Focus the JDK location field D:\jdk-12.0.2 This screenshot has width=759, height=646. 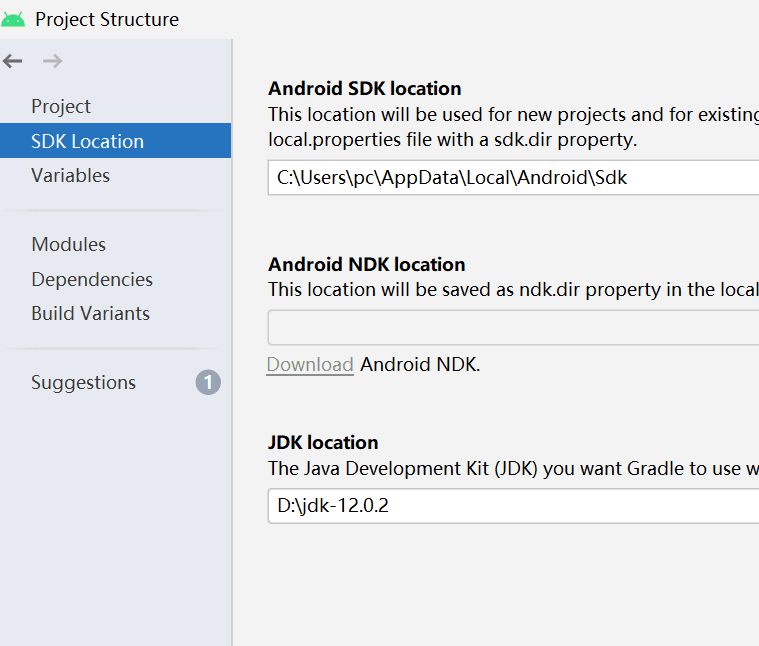513,506
